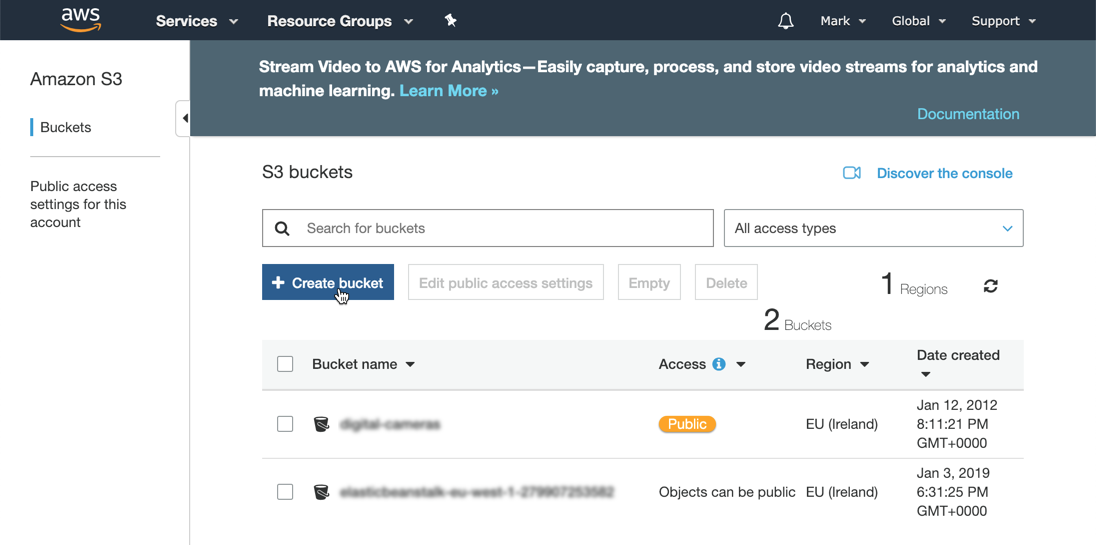Image resolution: width=1096 pixels, height=545 pixels.
Task: Open the Services menu
Action: [197, 21]
